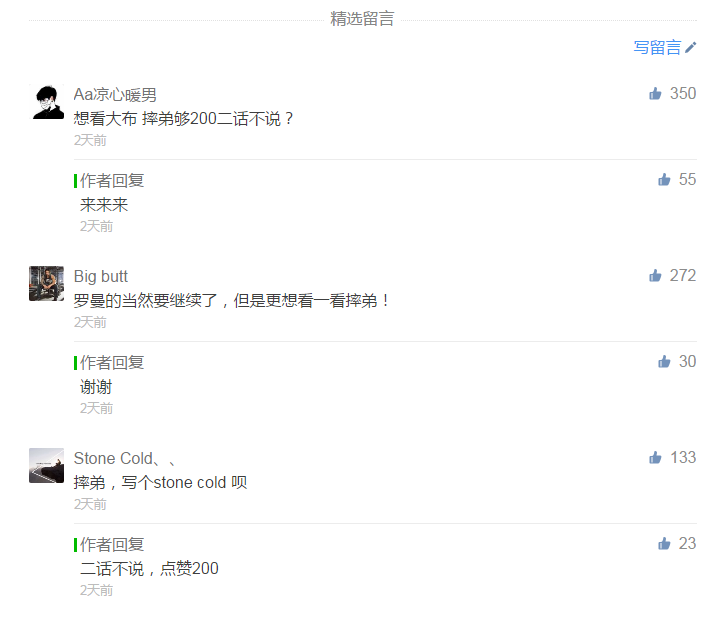Like Aa凉心暖男's comment with 350 likes
Viewport: 722px width, 630px height.
655,94
